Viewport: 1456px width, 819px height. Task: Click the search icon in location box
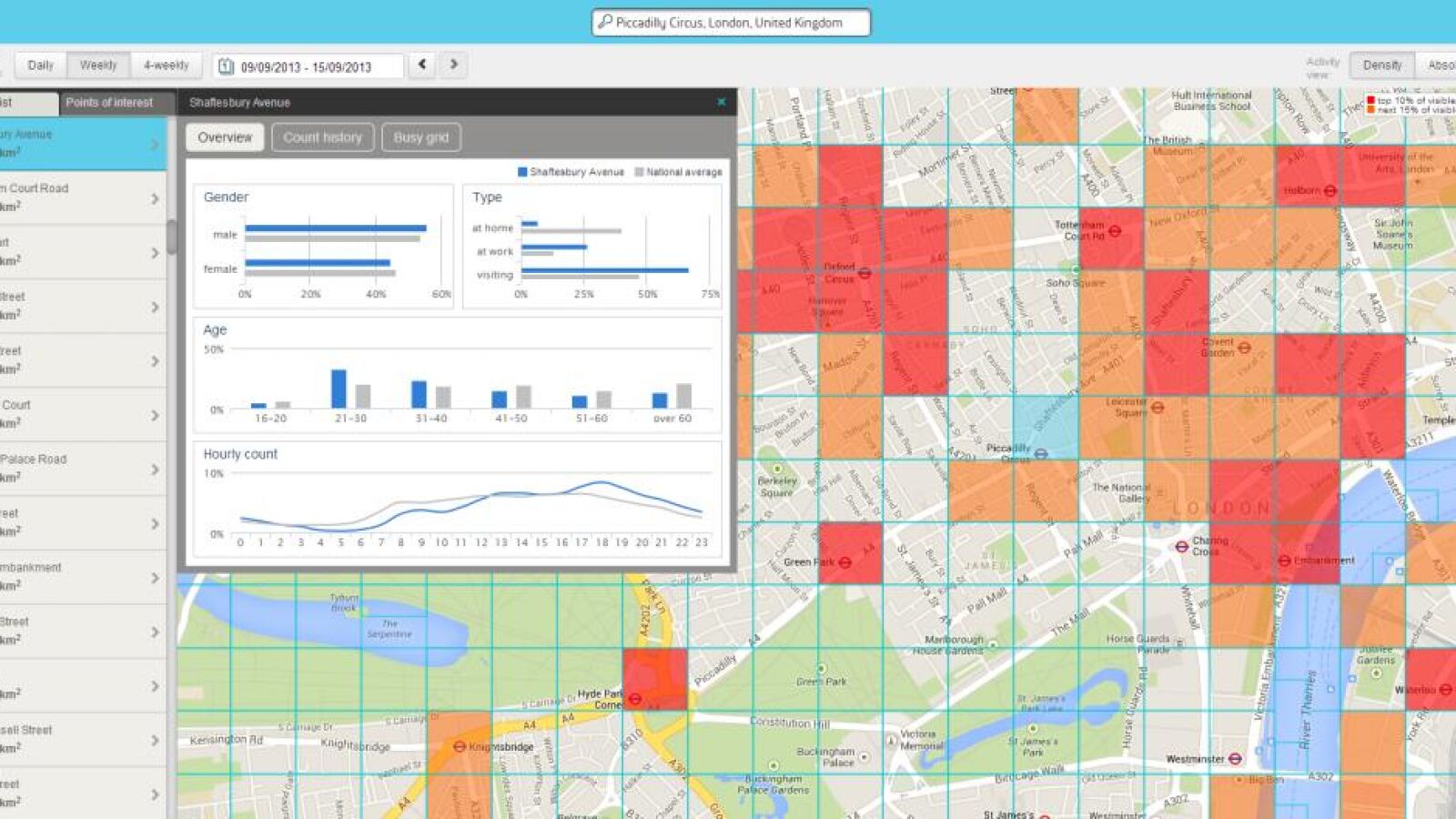tap(605, 23)
